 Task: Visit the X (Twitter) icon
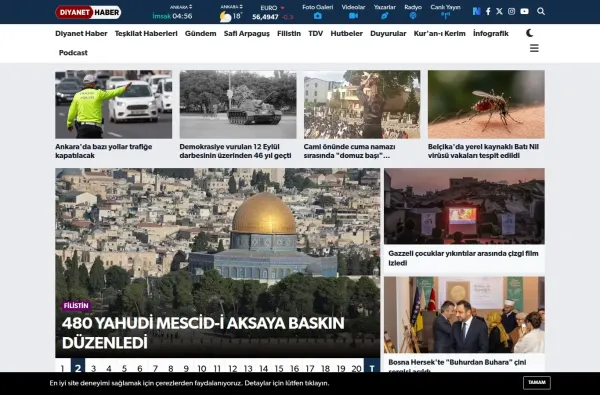(499, 11)
